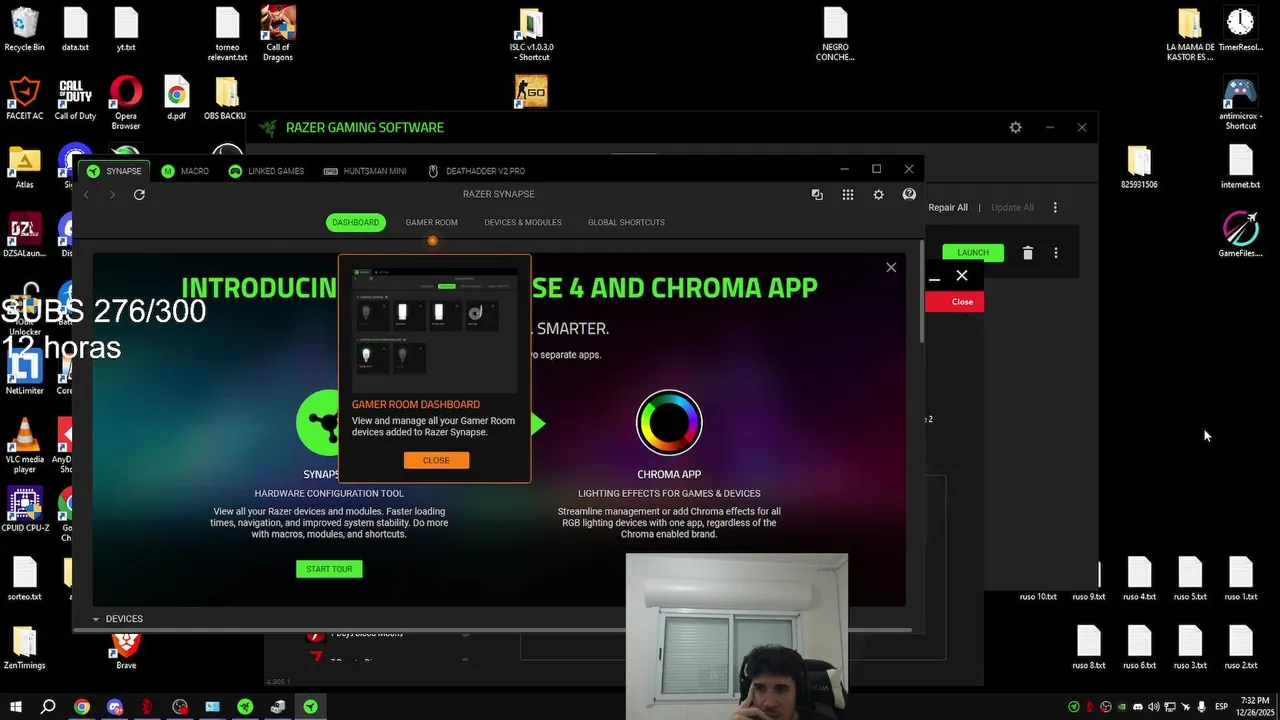Screen dimensions: 1280x720
Task: Click the Chroma App color wheel icon
Action: pos(669,423)
